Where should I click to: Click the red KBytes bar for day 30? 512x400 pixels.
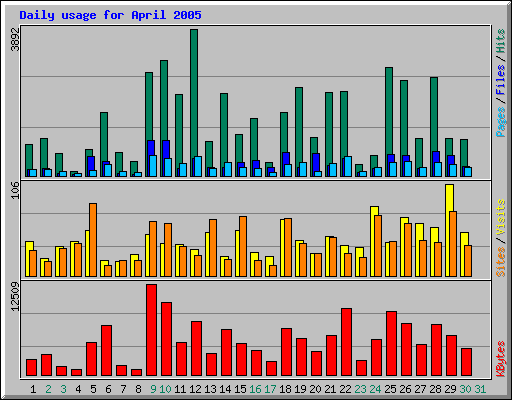pos(467,362)
